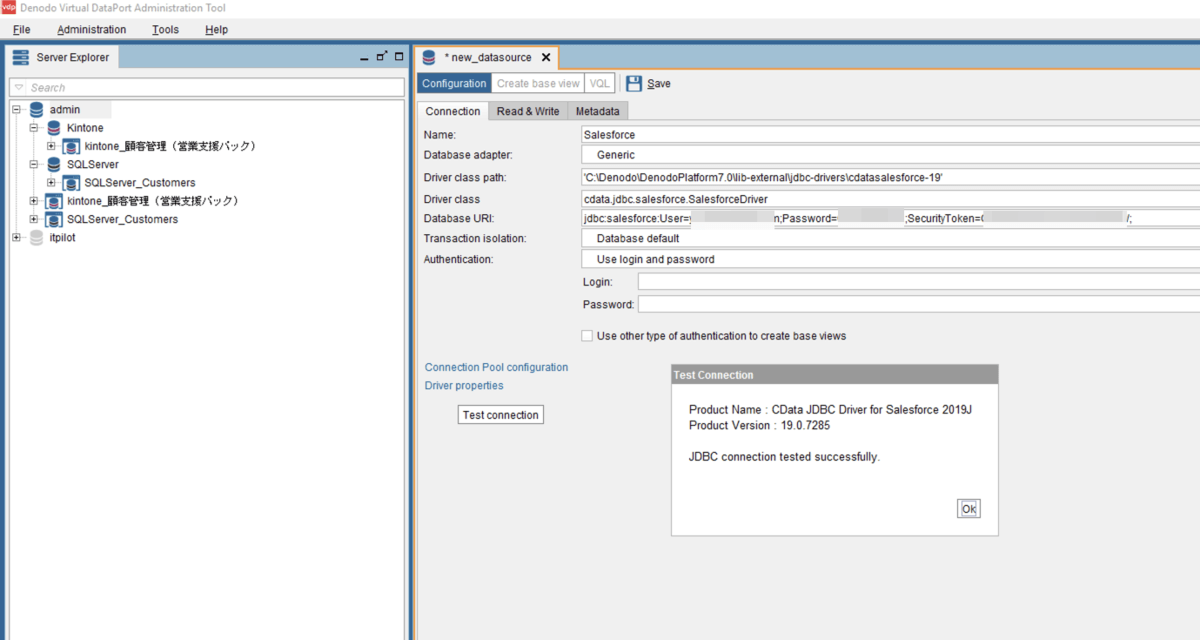The height and width of the screenshot is (640, 1200).
Task: Click the admin database icon
Action: [36, 110]
